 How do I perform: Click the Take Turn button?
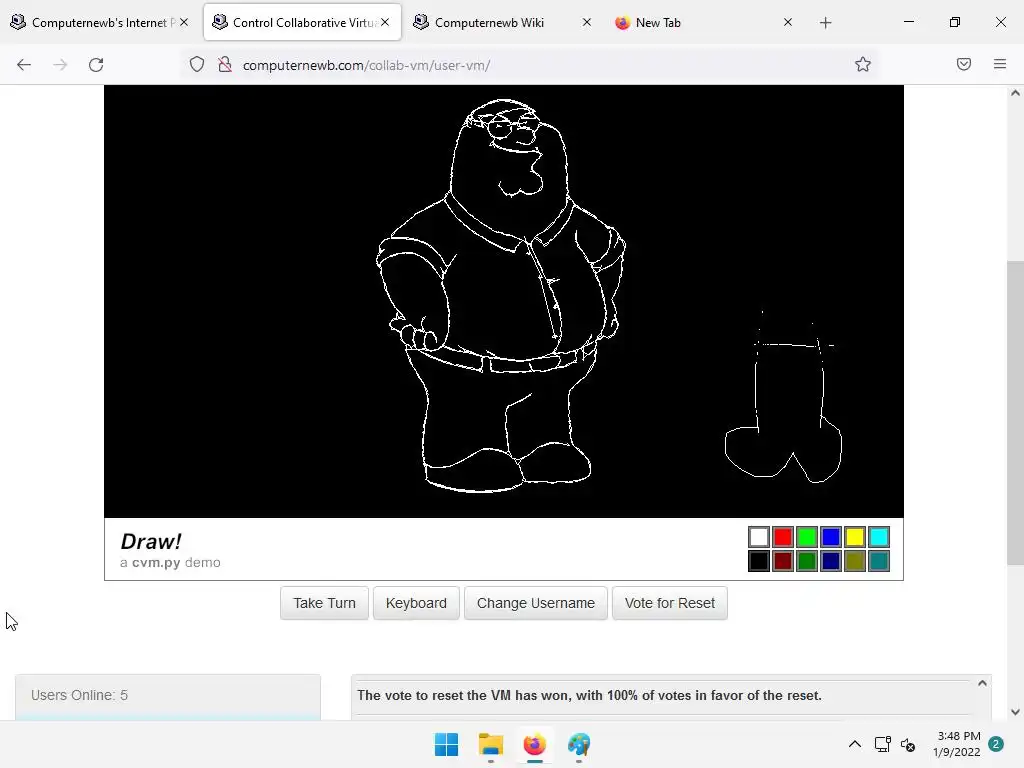pos(324,603)
